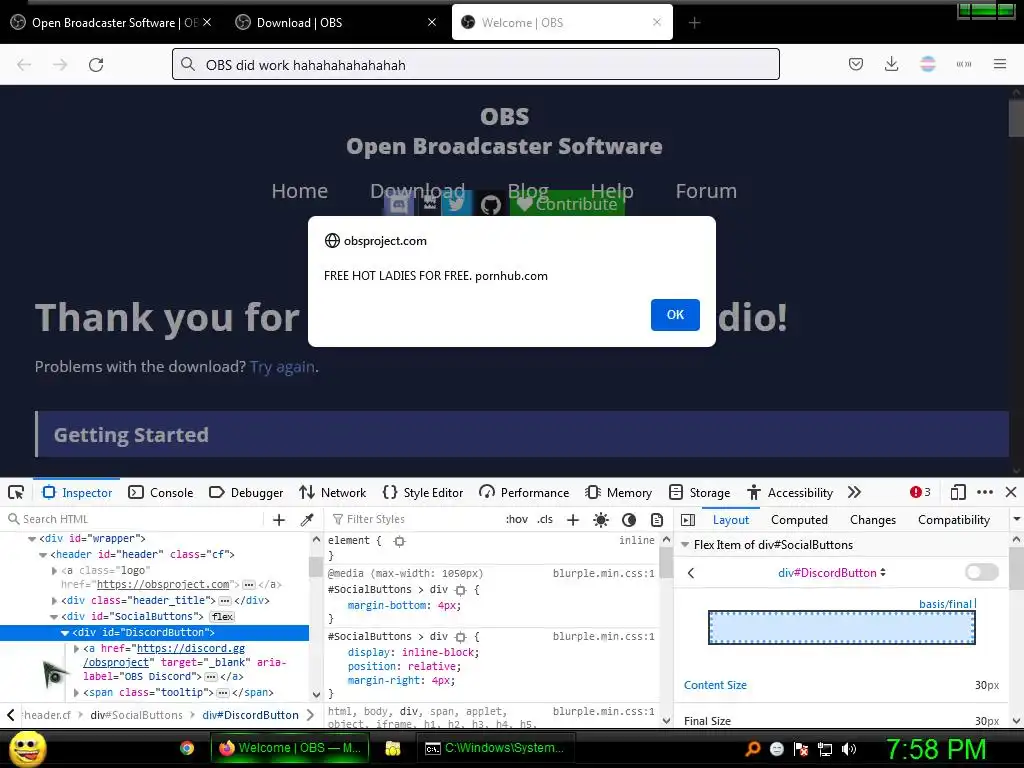1024x768 pixels.
Task: Open the selector highlighter icon next to element rule
Action: 399,541
